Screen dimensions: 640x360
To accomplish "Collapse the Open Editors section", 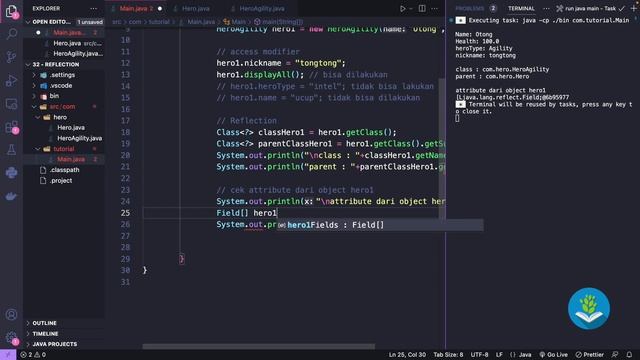I will coord(28,22).
